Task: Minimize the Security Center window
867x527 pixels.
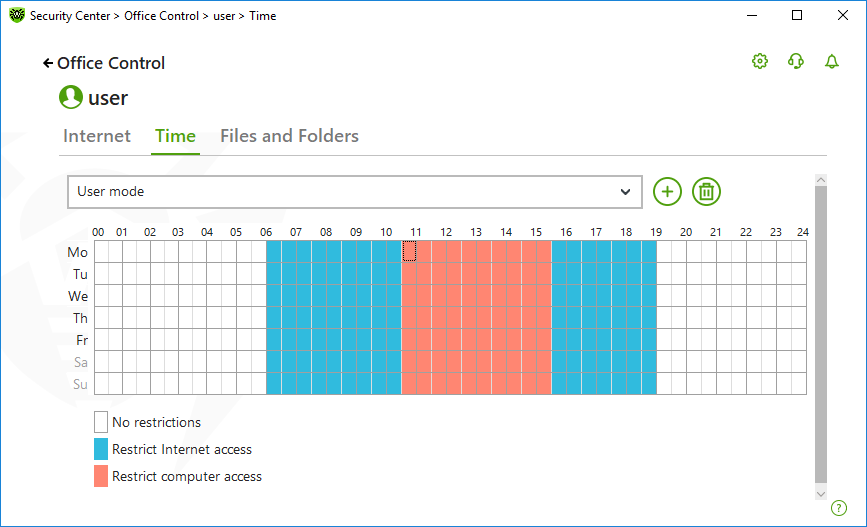Action: 751,15
